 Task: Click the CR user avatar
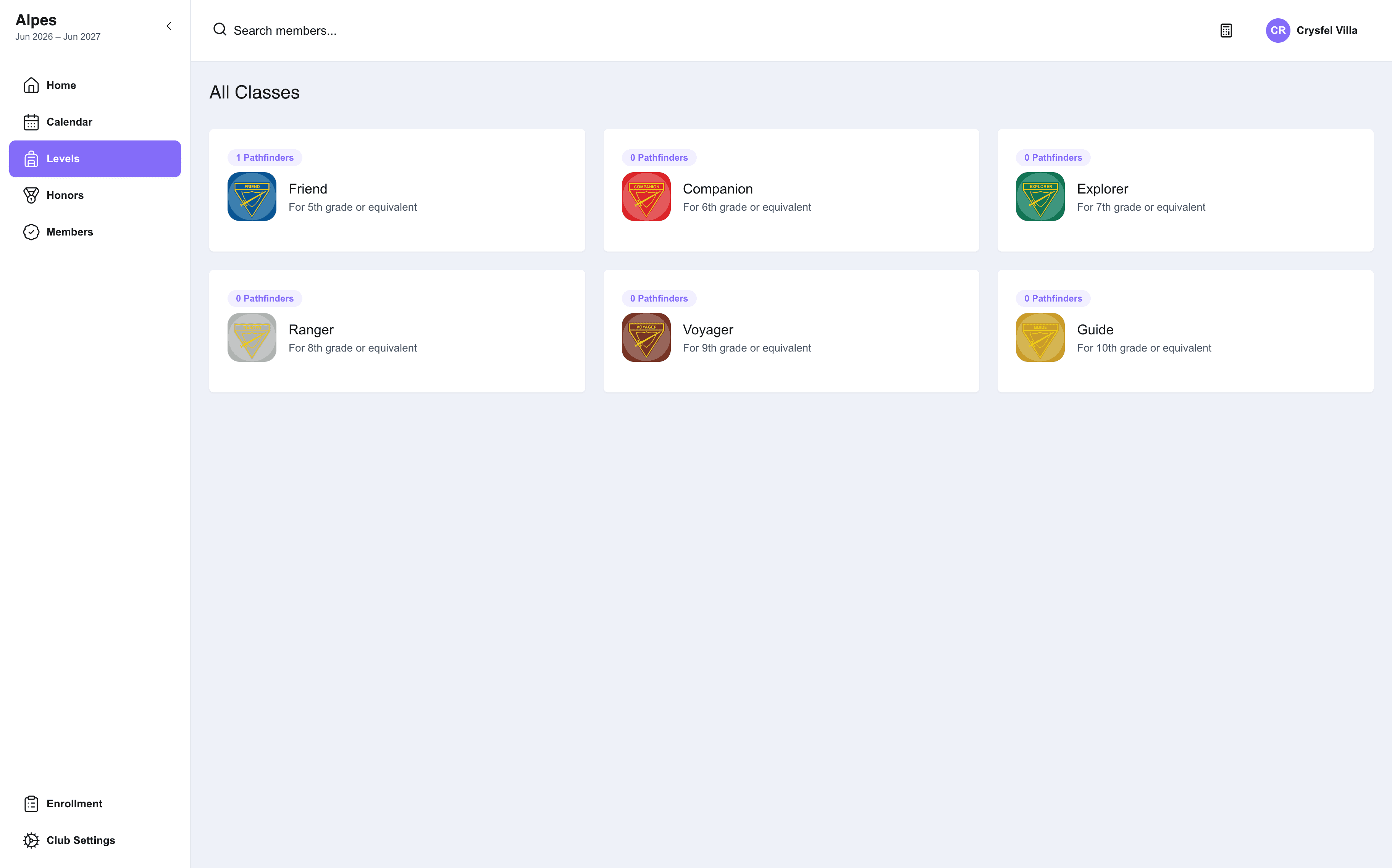point(1278,31)
